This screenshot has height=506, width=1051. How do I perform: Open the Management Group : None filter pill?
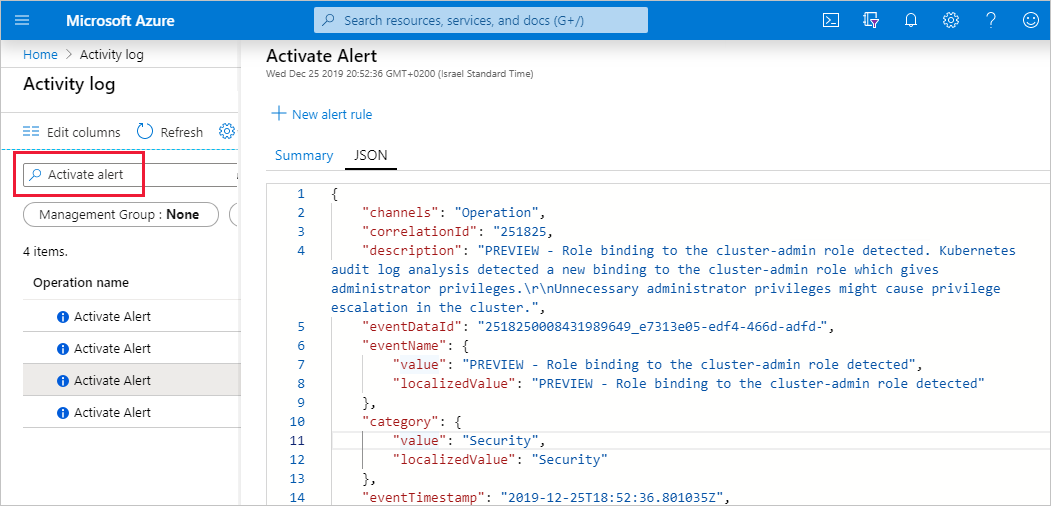[x=121, y=215]
